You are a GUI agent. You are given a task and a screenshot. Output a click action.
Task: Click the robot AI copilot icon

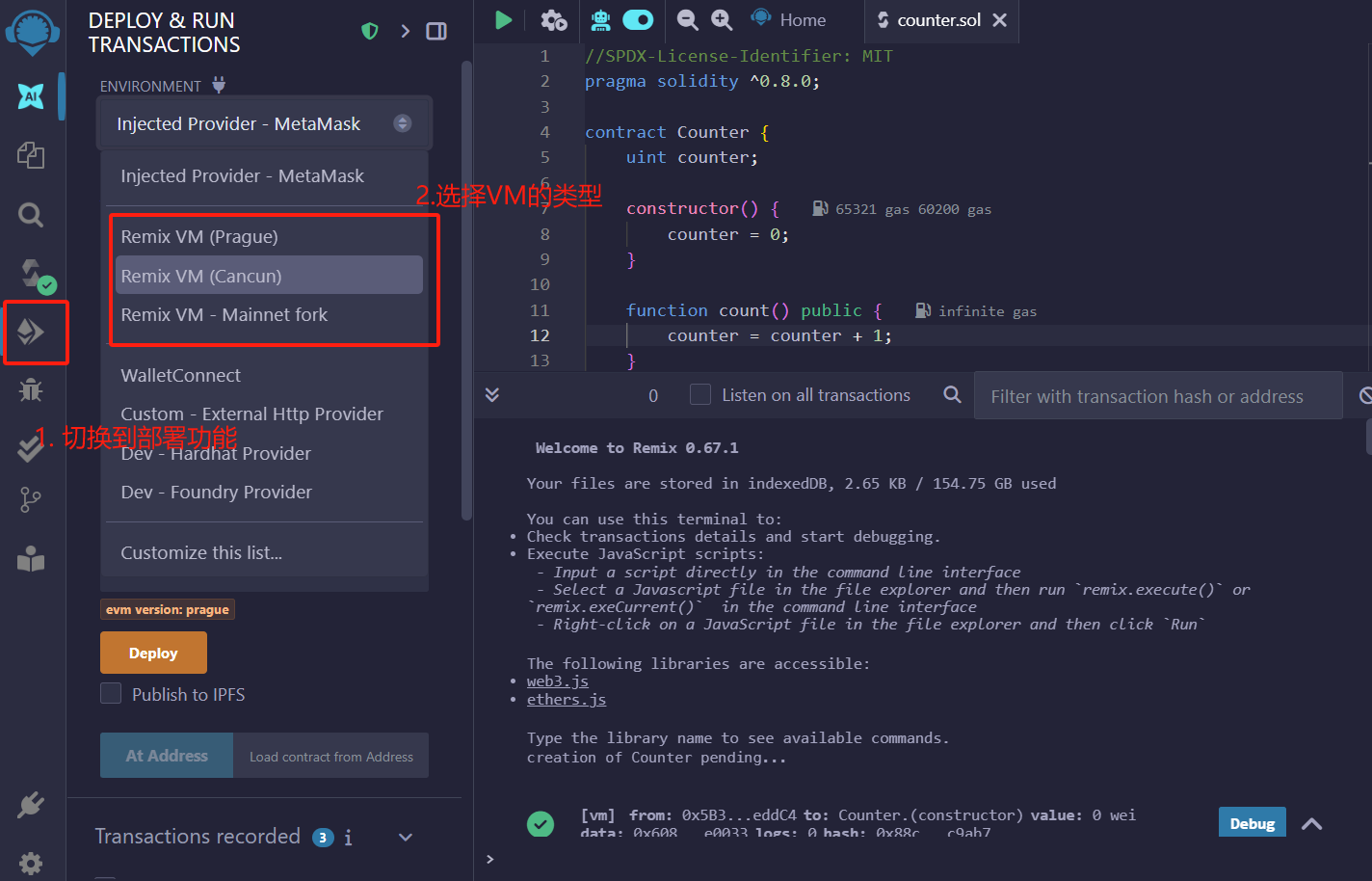tap(600, 19)
